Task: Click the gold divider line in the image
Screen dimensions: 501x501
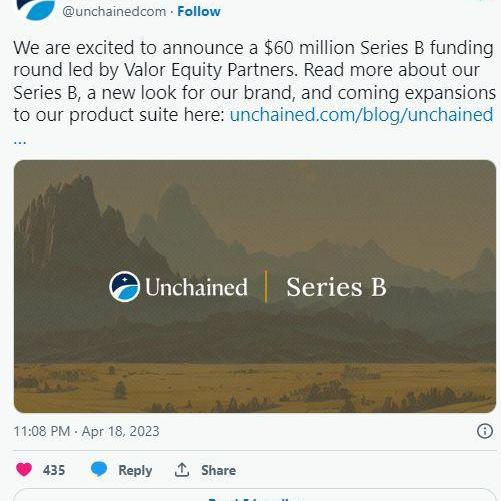Action: tap(266, 287)
